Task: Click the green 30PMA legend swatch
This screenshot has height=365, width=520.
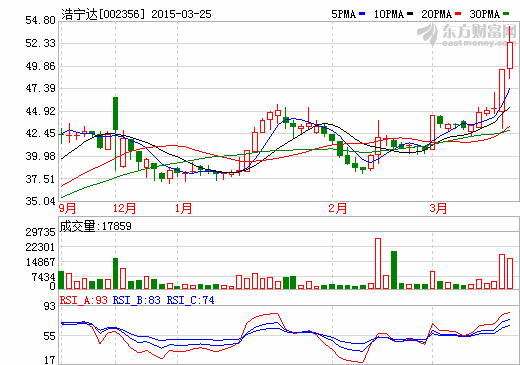Action: click(506, 14)
